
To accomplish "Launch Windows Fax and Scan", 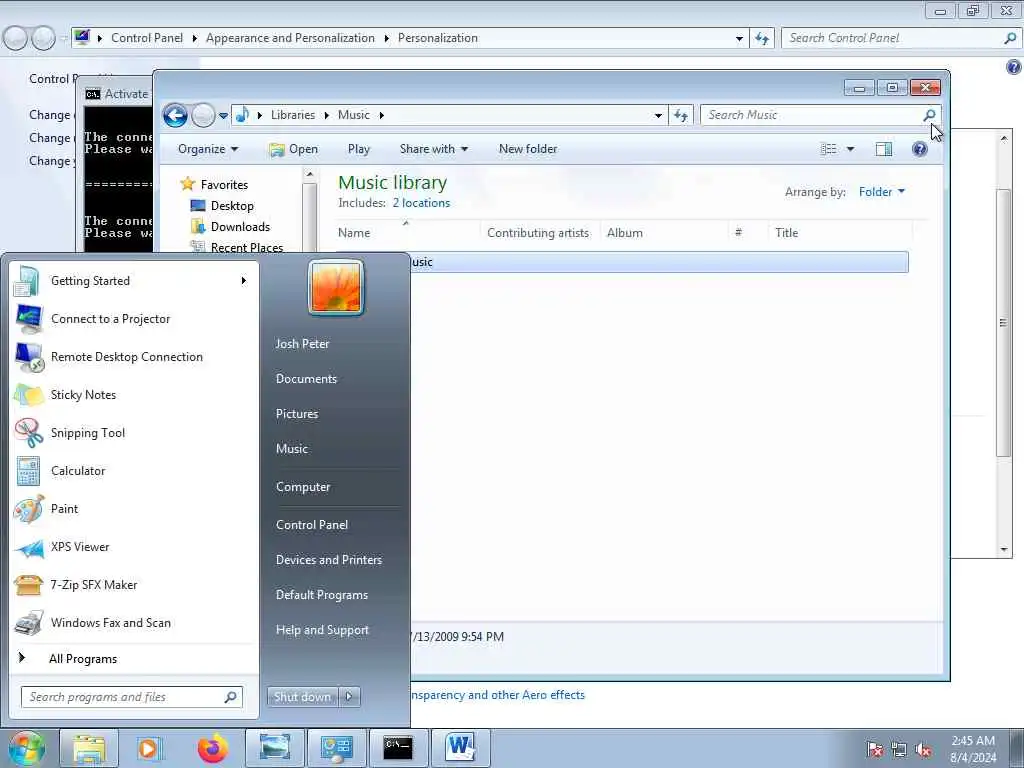I will pyautogui.click(x=134, y=622).
